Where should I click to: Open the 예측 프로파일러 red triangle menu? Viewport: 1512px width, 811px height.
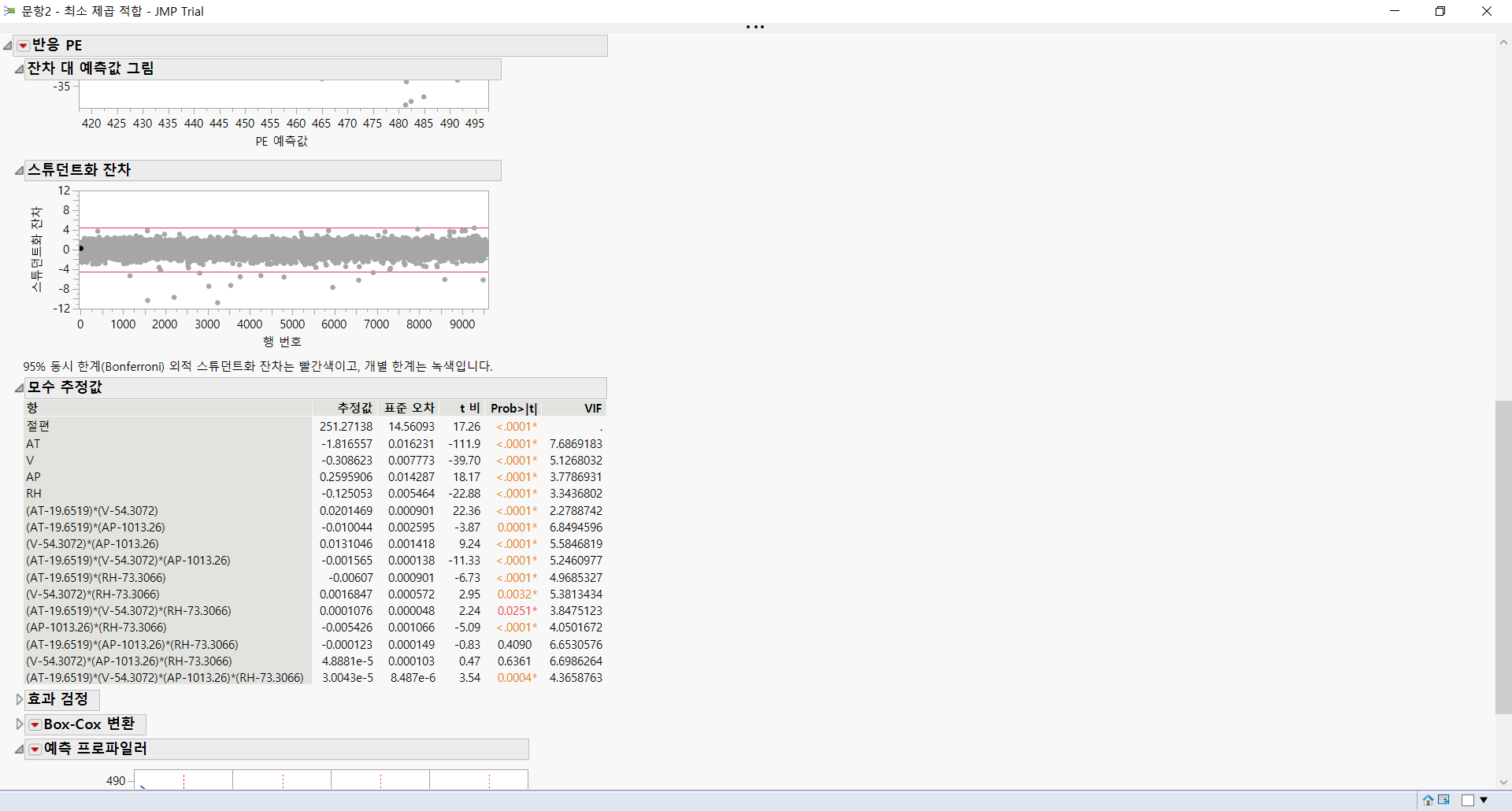[35, 749]
